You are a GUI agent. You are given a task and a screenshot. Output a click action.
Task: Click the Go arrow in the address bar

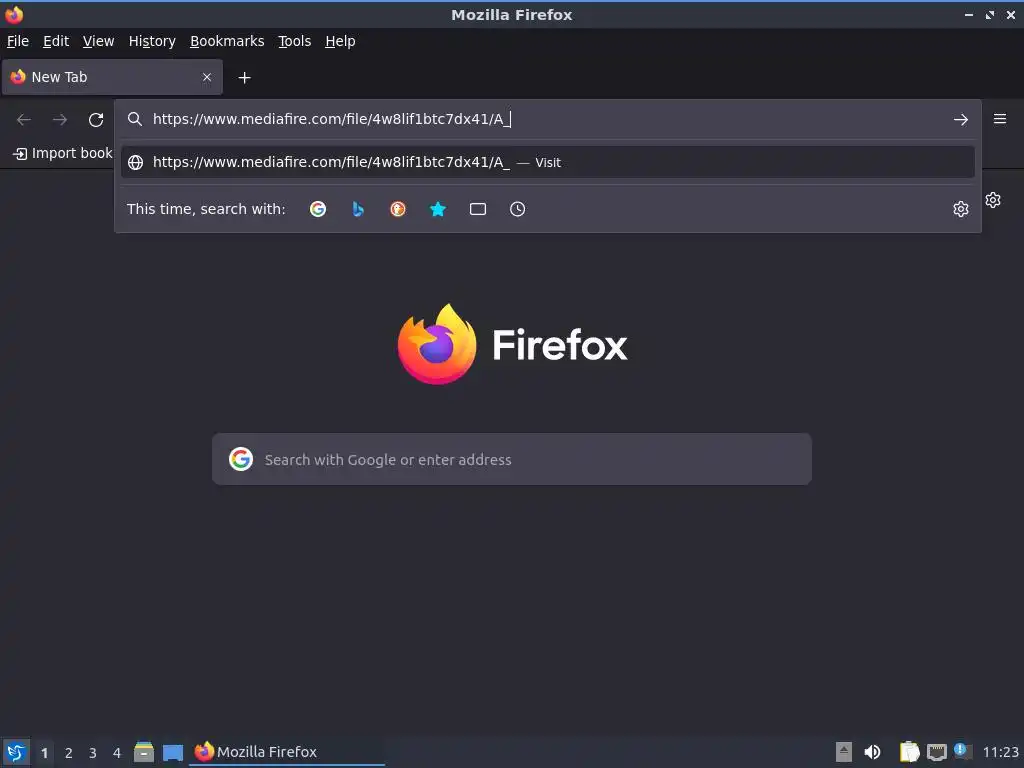point(961,120)
